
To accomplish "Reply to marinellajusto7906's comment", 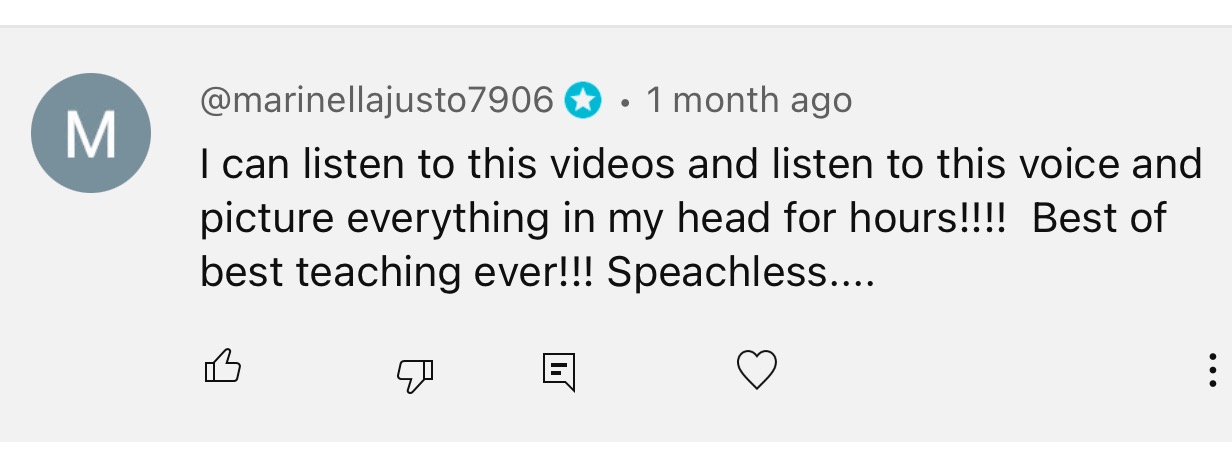I will pyautogui.click(x=559, y=371).
